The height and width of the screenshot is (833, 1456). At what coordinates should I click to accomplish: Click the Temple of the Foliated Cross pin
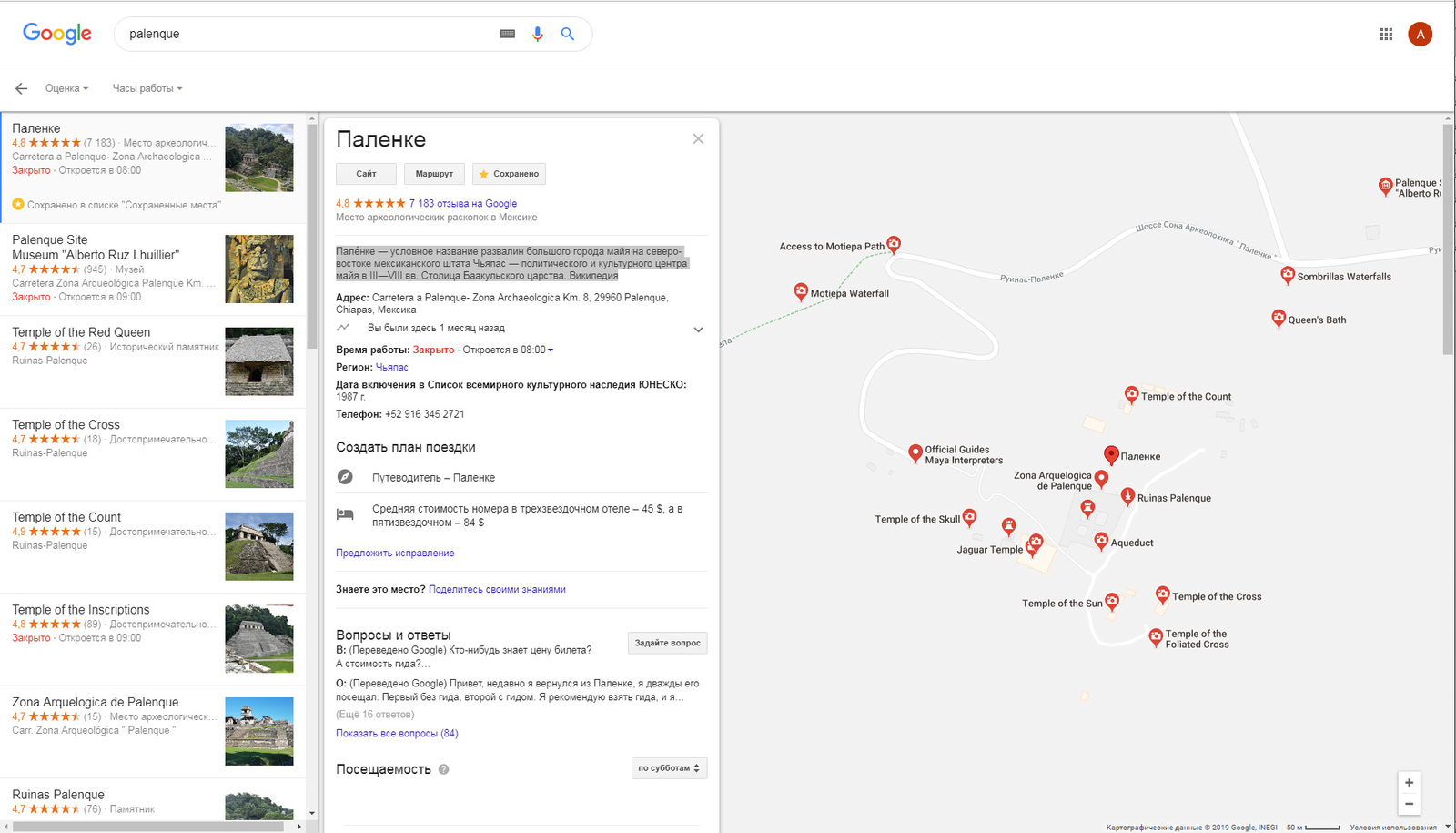pos(1156,636)
